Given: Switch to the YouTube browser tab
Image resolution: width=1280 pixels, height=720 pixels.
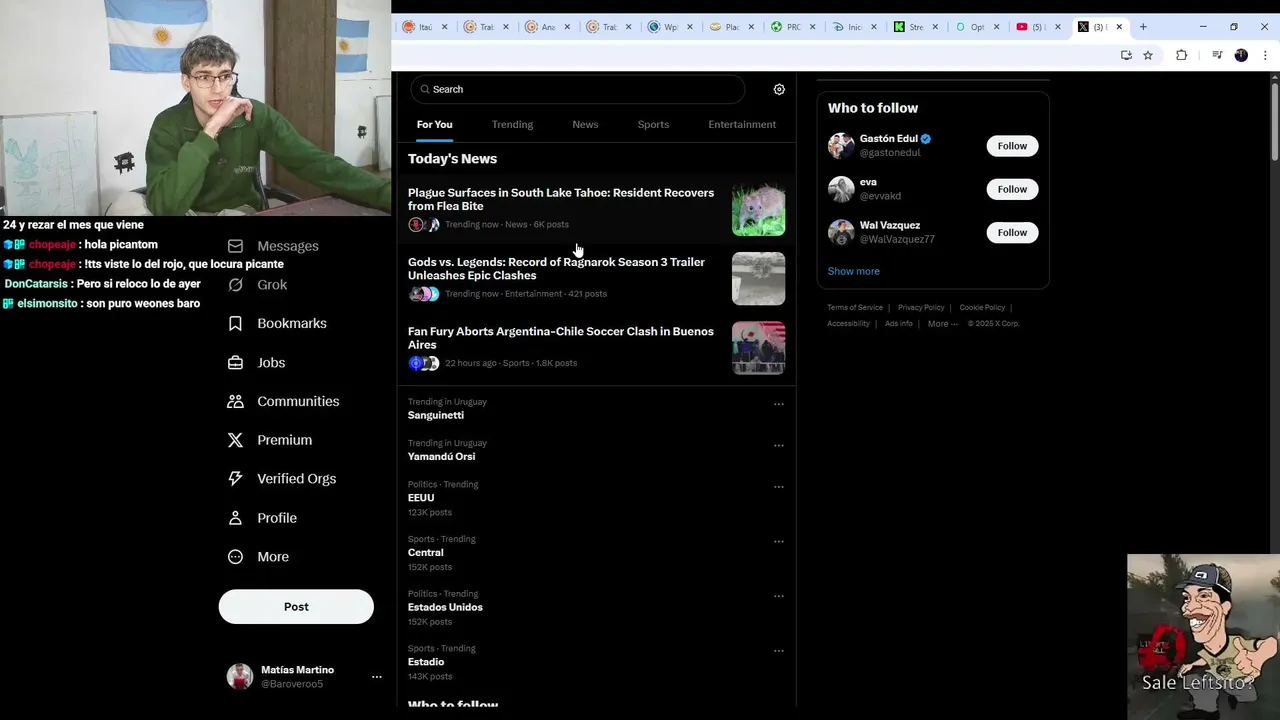Looking at the screenshot, I should click(x=1037, y=27).
